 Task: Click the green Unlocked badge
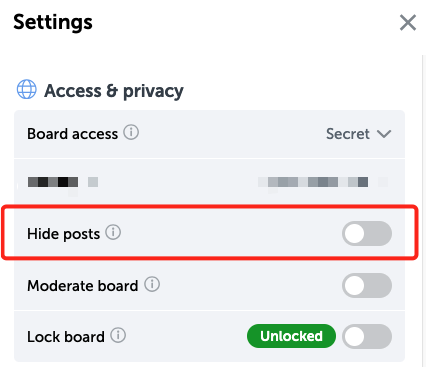291,336
